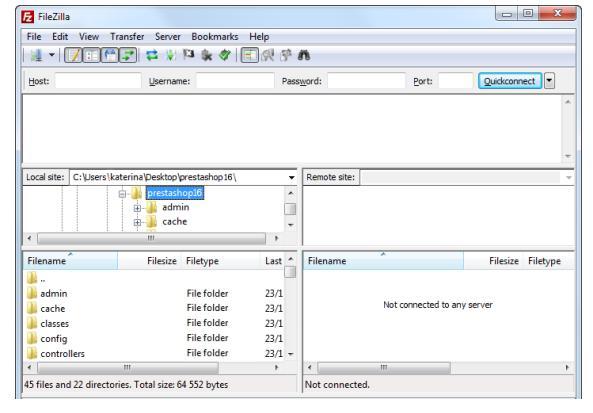The height and width of the screenshot is (413, 593).
Task: Select the cache folder in file list
Action: click(x=154, y=309)
